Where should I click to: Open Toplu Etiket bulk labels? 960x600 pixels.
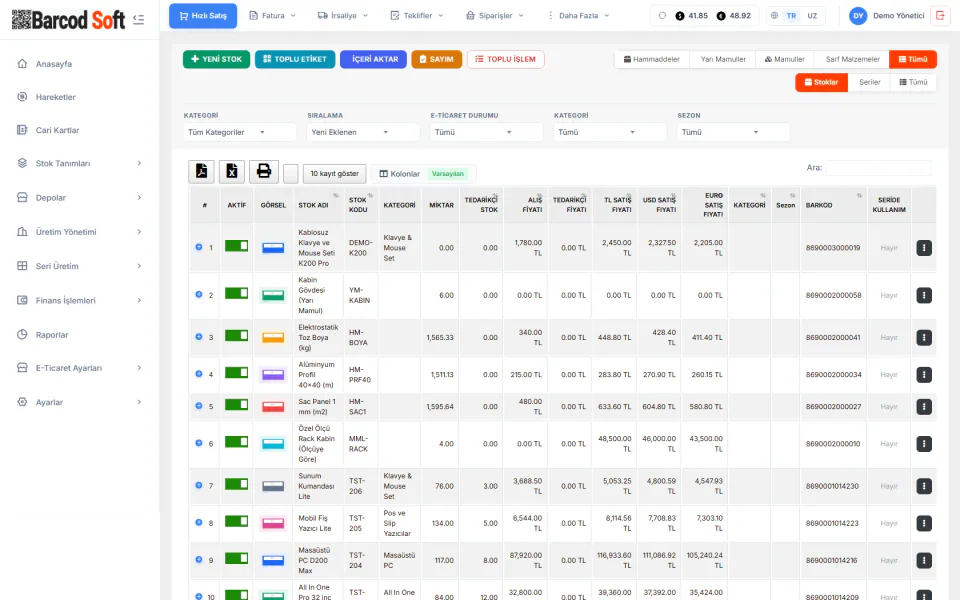click(x=295, y=59)
